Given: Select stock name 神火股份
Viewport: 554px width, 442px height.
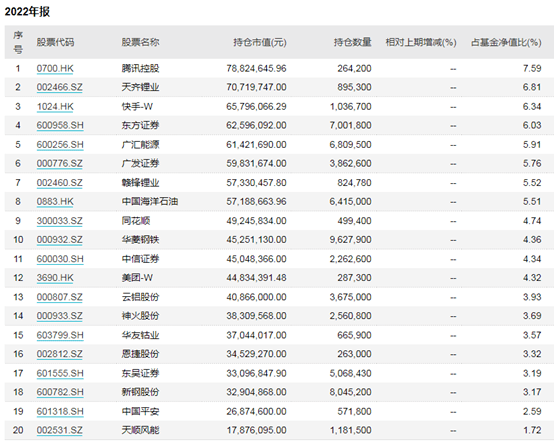Looking at the screenshot, I should click(x=140, y=316).
